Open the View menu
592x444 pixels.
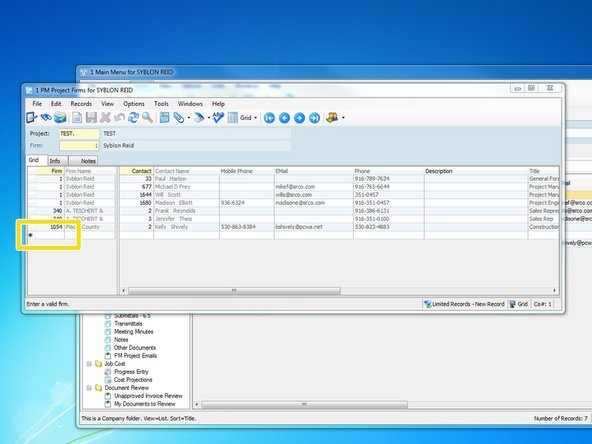point(107,103)
